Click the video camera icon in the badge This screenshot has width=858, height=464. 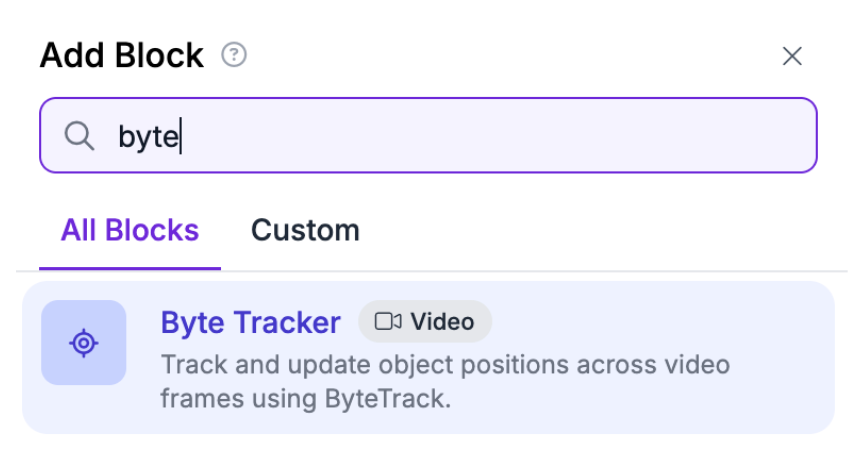387,322
